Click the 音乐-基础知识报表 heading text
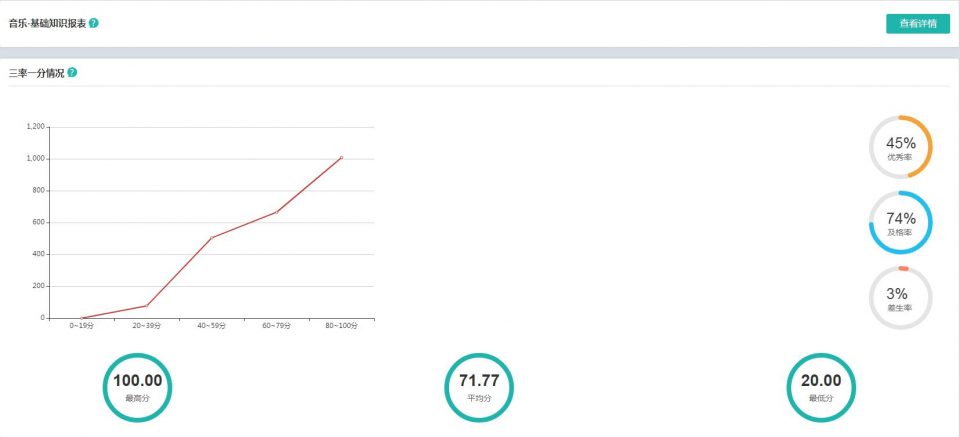960x437 pixels. point(47,23)
